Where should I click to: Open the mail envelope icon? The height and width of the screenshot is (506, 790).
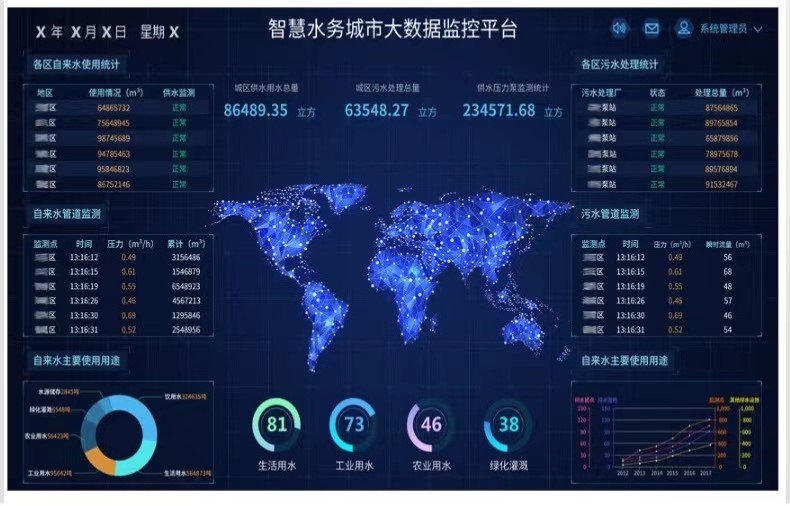pos(651,28)
